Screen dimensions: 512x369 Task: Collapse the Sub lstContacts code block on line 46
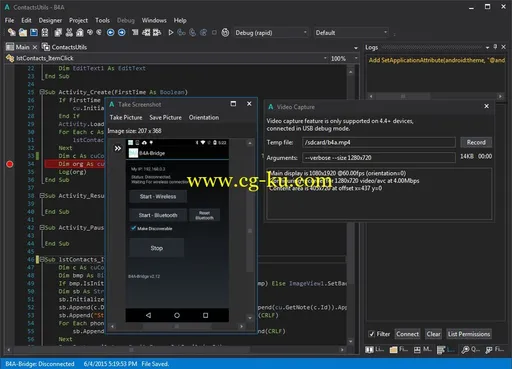pos(42,259)
